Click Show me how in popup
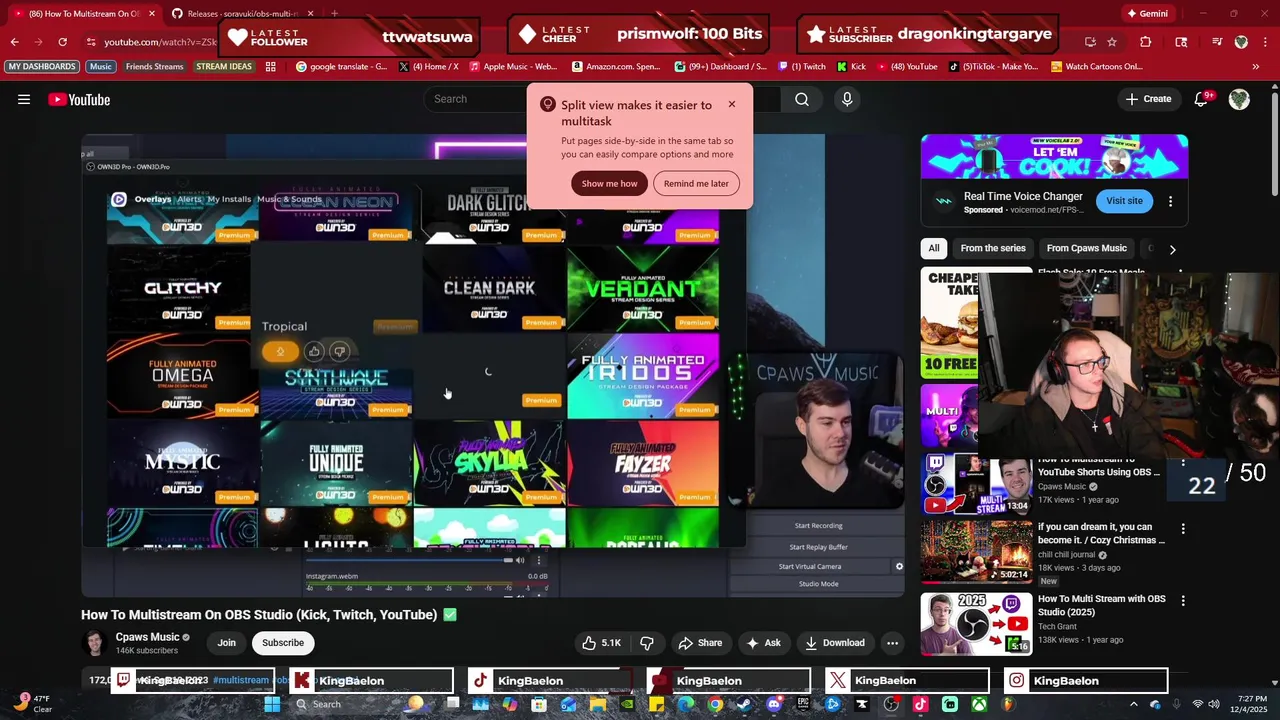This screenshot has height=720, width=1280. (x=609, y=183)
